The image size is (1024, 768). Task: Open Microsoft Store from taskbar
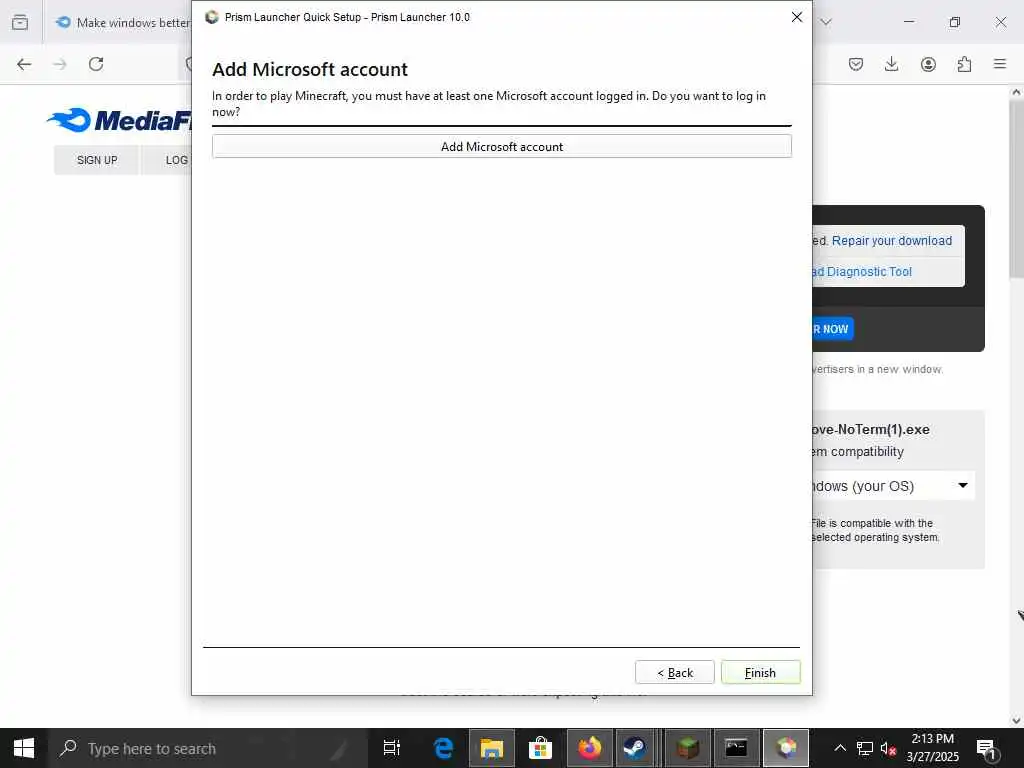541,748
